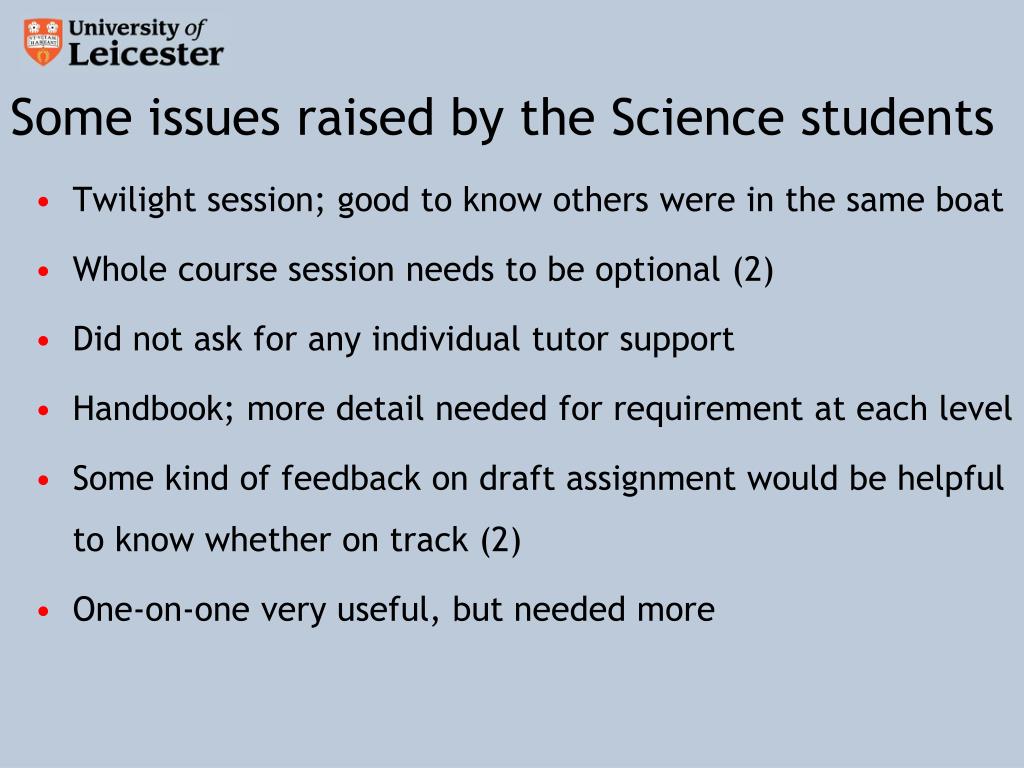Click the red bullet beside Twilight session
The image size is (1024, 768).
(44, 201)
